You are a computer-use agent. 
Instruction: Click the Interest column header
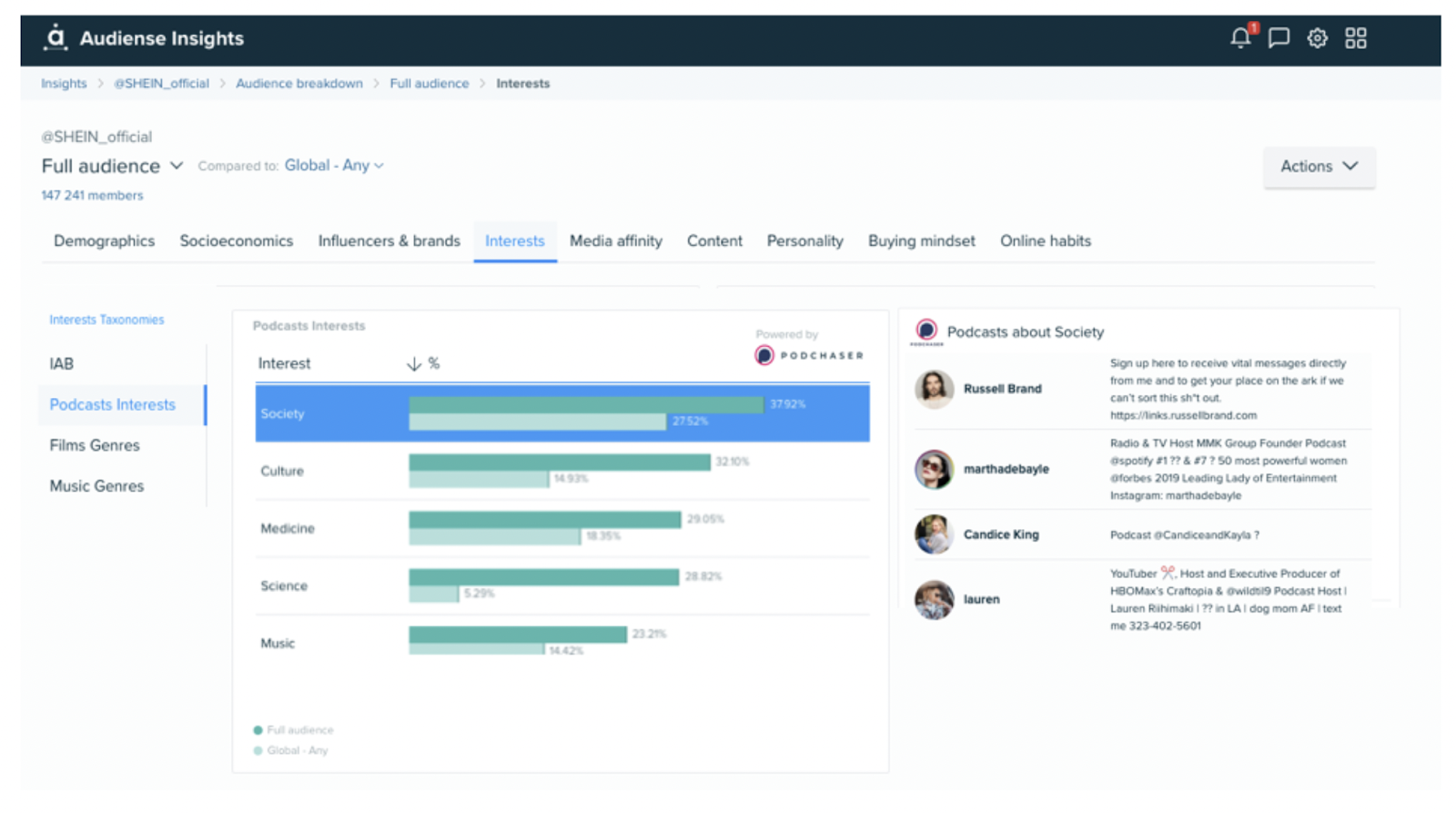(284, 364)
